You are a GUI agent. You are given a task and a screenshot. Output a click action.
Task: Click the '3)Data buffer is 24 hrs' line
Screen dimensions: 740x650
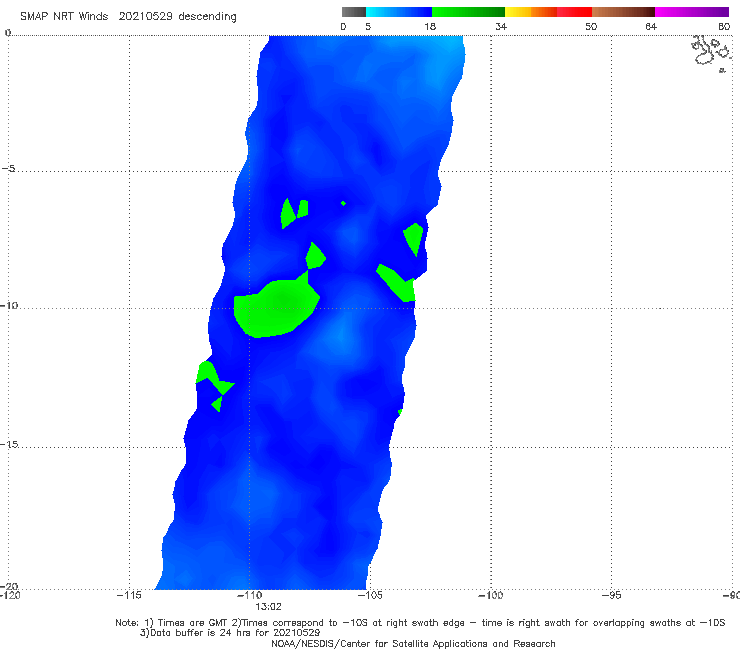(x=230, y=633)
